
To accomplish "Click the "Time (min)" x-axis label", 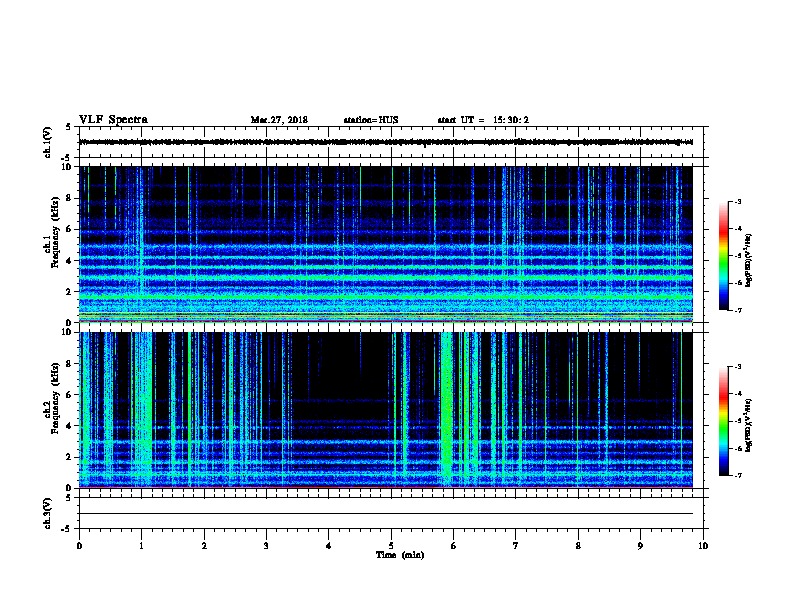I will pos(400,555).
